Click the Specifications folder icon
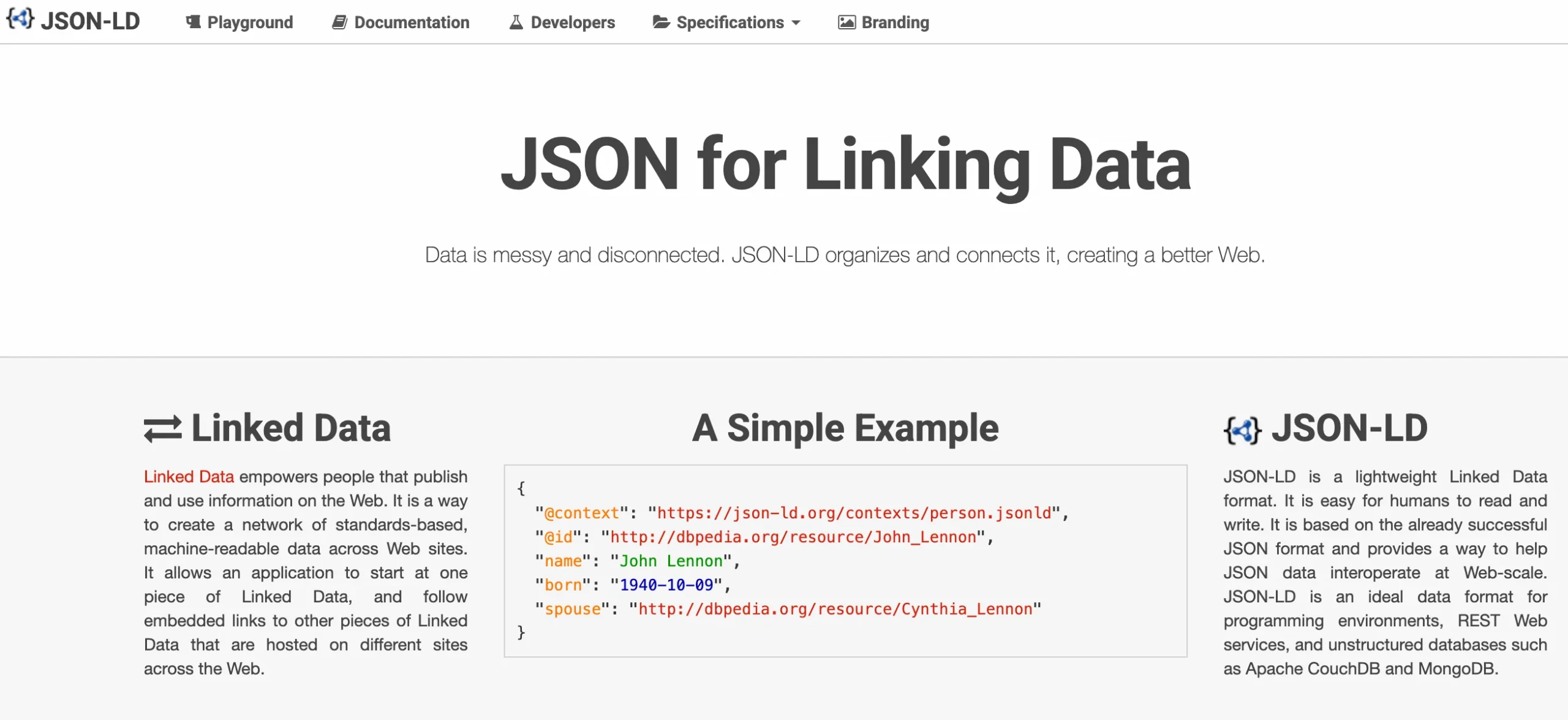This screenshot has height=720, width=1568. tap(661, 22)
